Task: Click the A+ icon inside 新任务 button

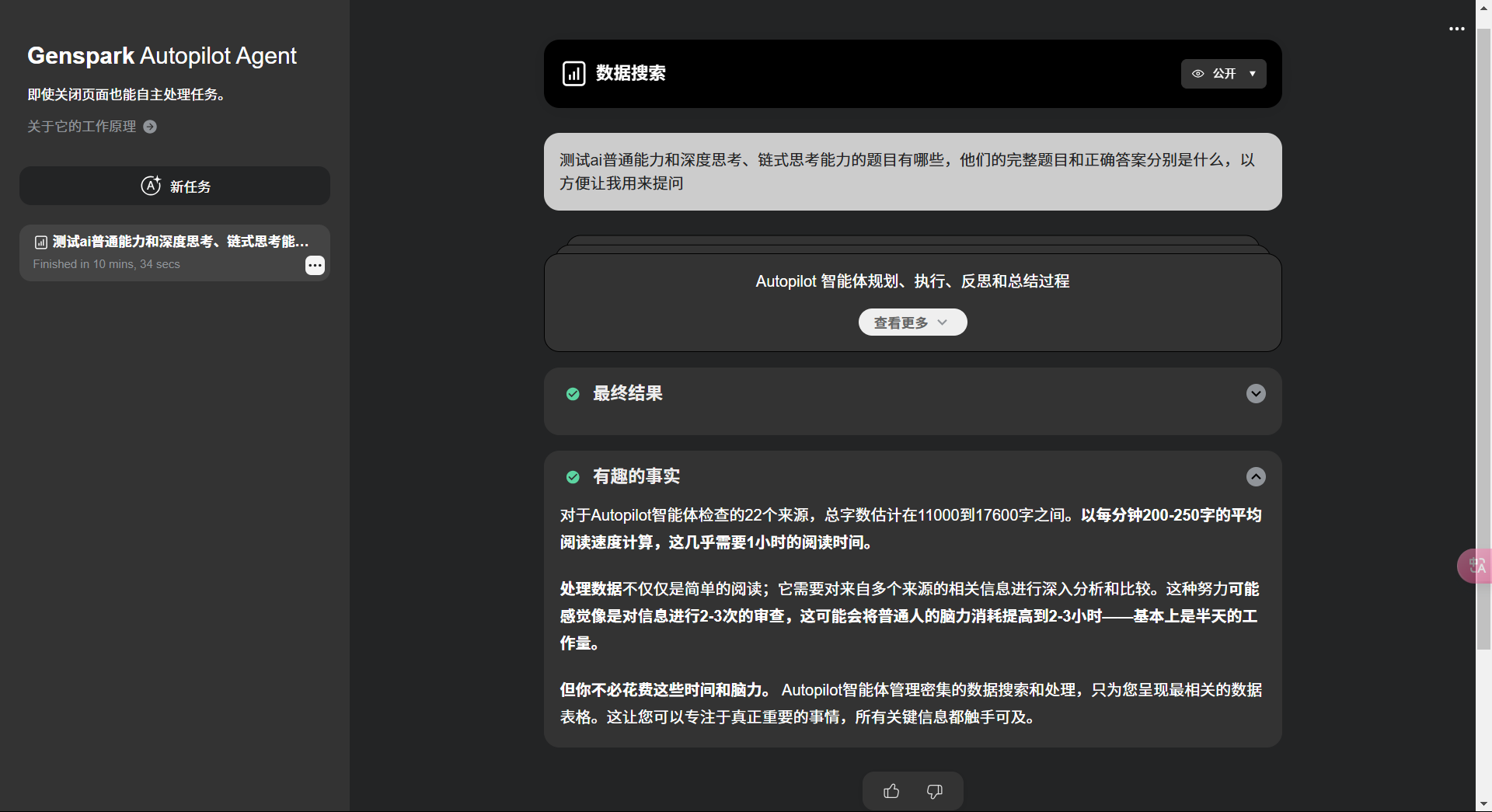Action: click(x=151, y=186)
